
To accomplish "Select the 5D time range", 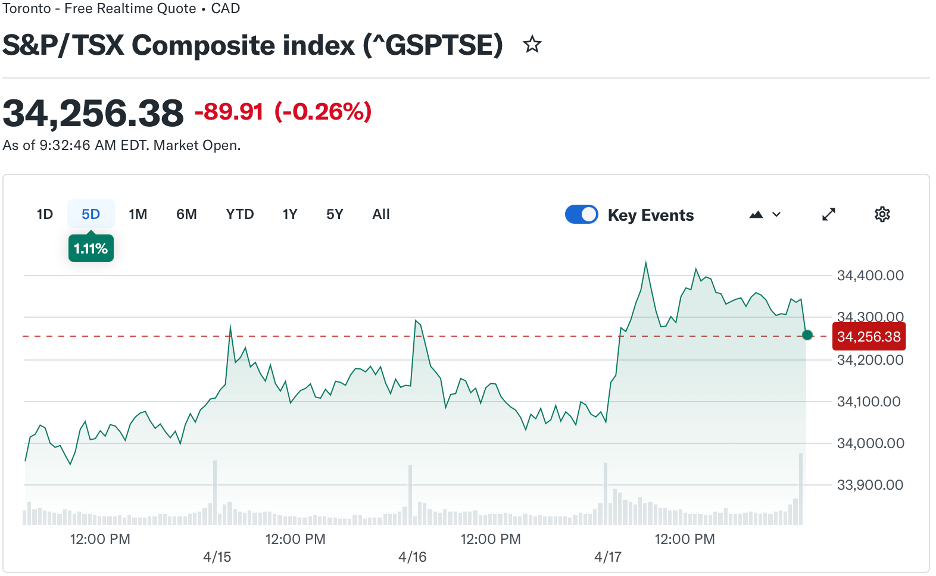I will click(x=91, y=214).
